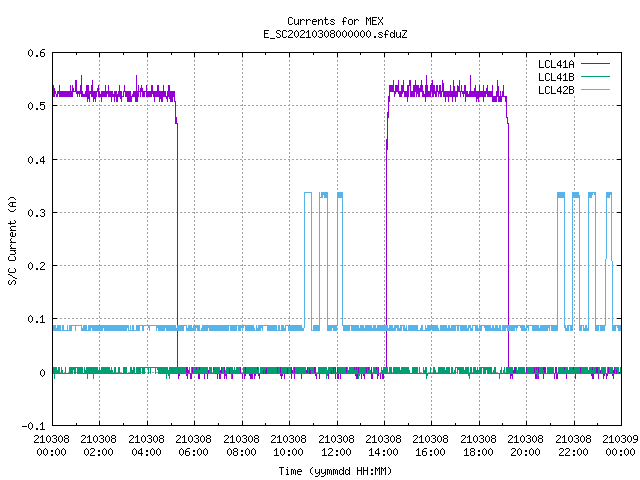Viewport: 640px width, 480px height.
Task: Click the x-axis tick label 12:00
Action: pos(336,452)
